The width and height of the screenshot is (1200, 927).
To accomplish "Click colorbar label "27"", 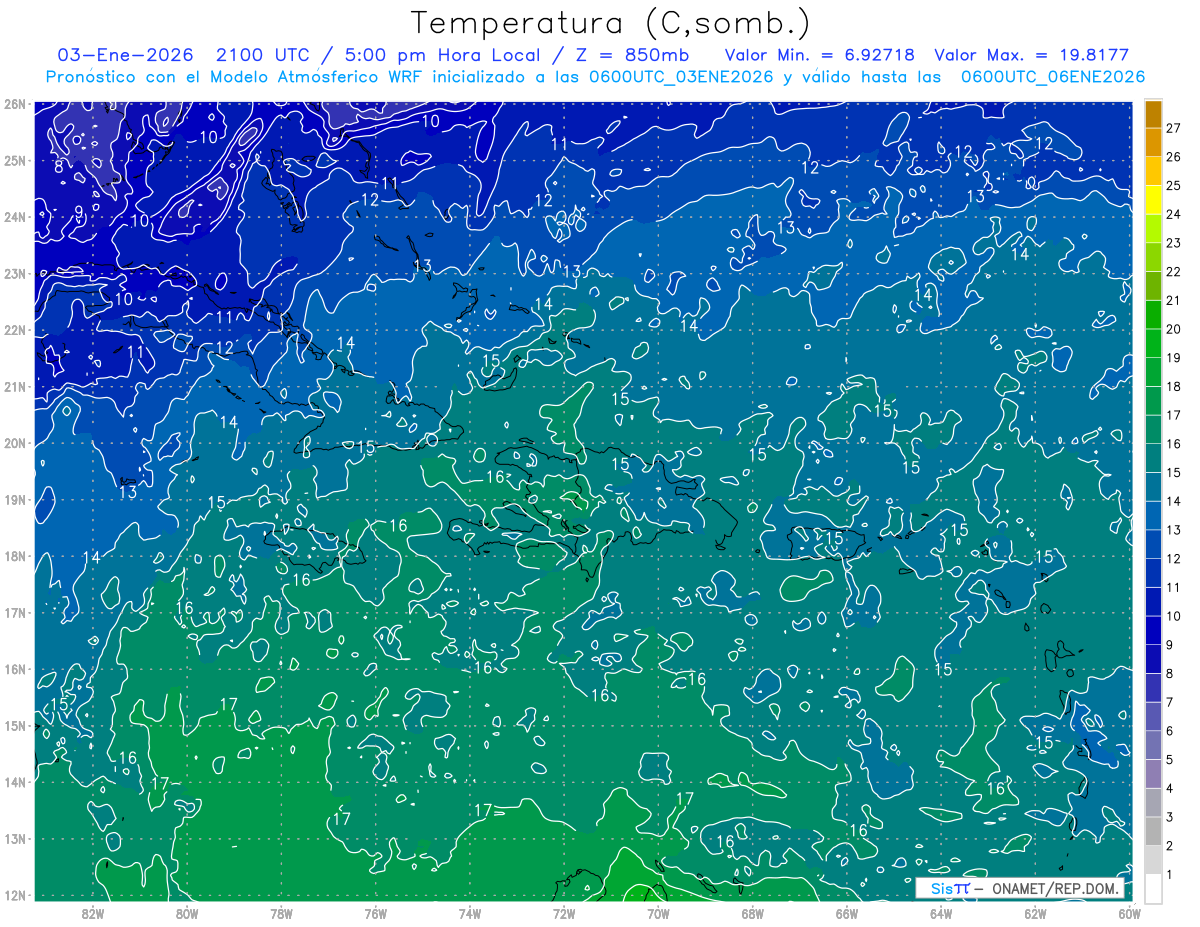I will click(1174, 128).
